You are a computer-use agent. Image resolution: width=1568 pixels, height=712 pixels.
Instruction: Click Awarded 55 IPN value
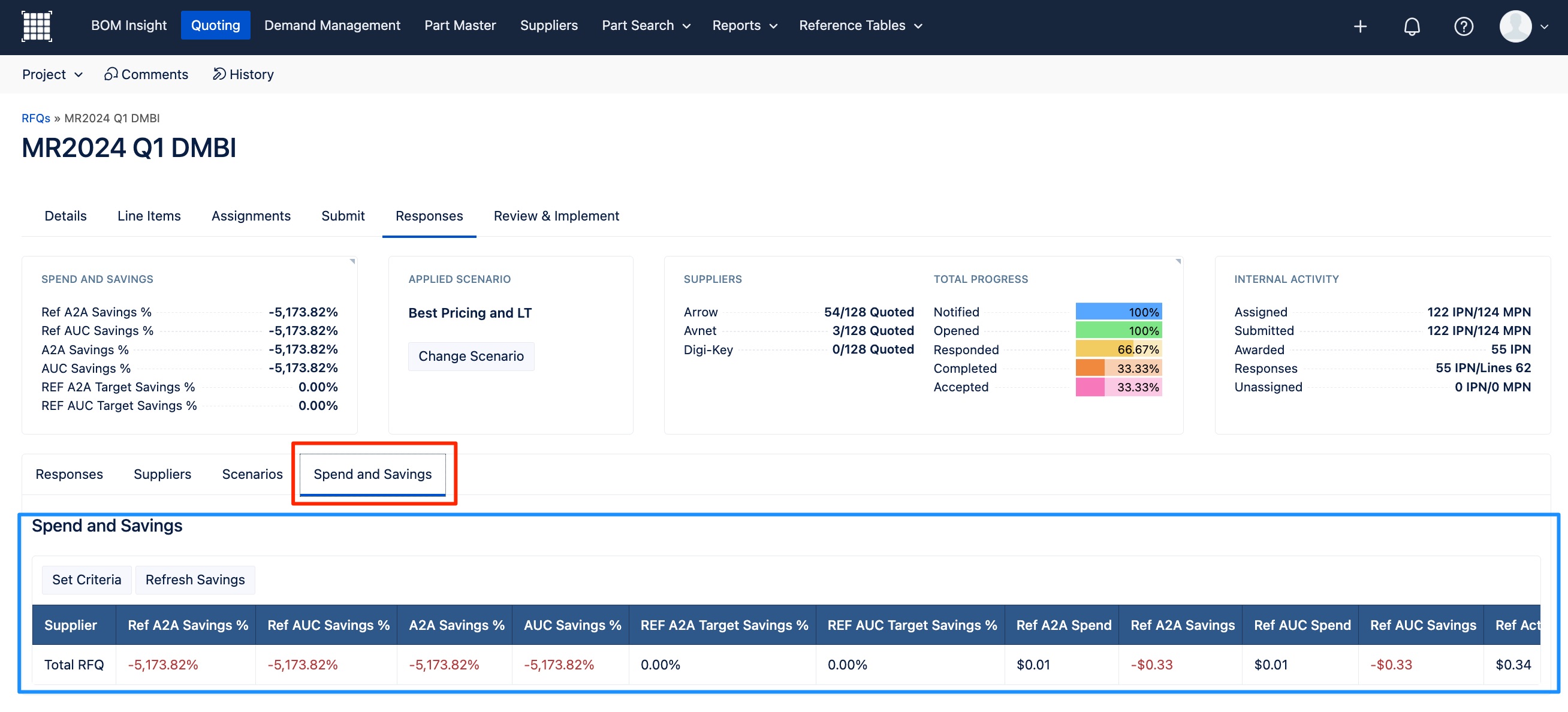point(1511,349)
